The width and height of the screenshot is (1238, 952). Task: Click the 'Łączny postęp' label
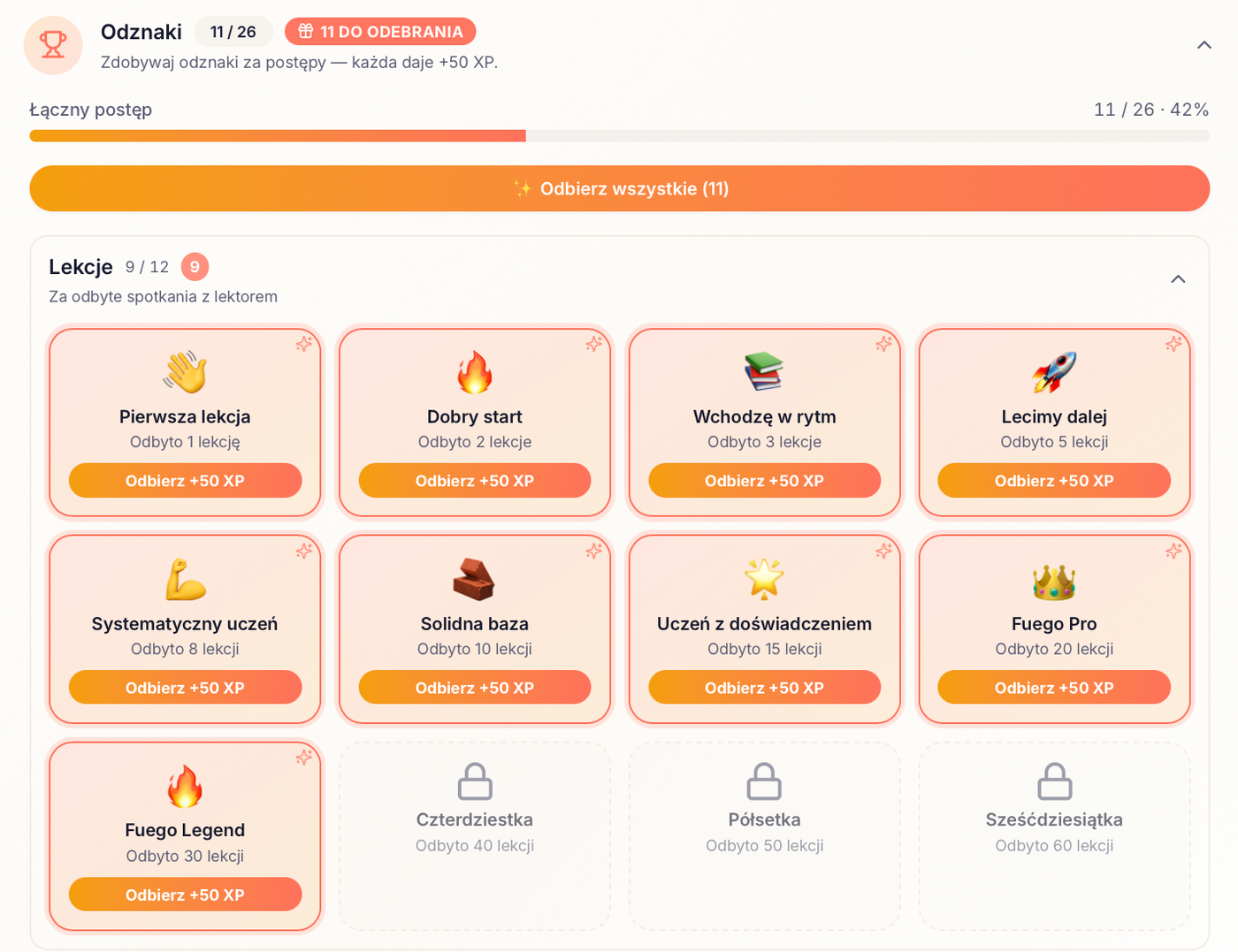coord(90,110)
